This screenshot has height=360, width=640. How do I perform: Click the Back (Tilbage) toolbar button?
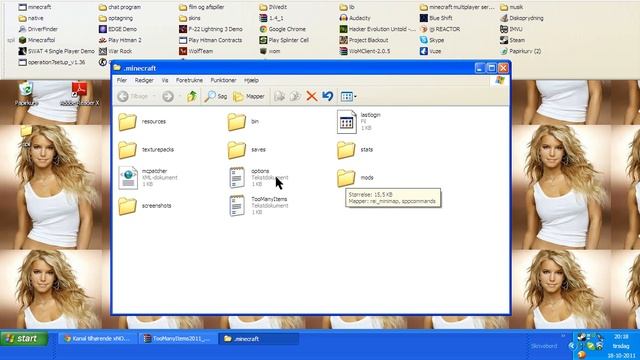133,96
